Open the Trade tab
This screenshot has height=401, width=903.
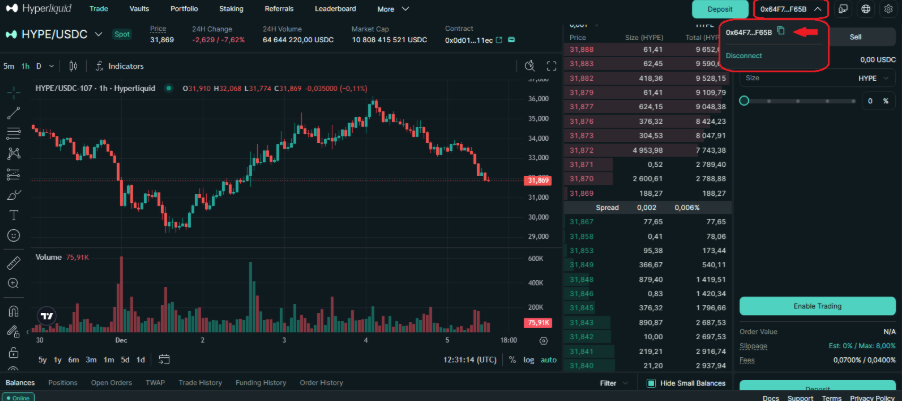coord(99,9)
